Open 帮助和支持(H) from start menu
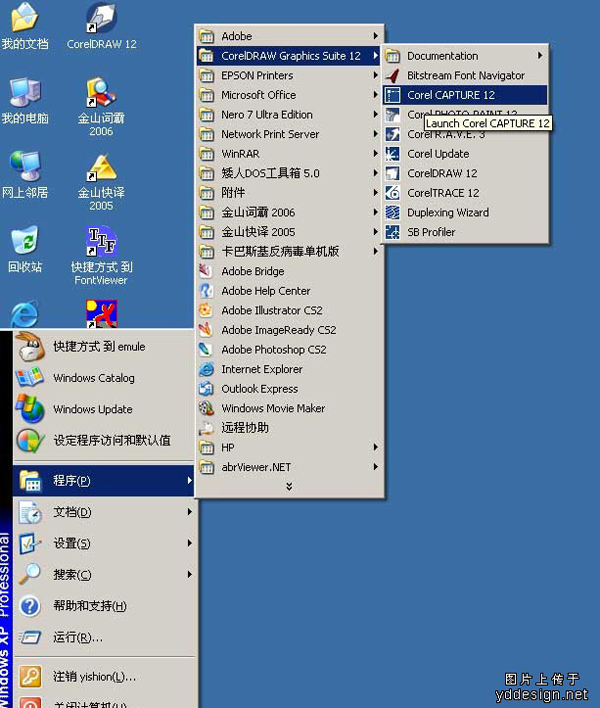The height and width of the screenshot is (708, 600). click(105, 606)
